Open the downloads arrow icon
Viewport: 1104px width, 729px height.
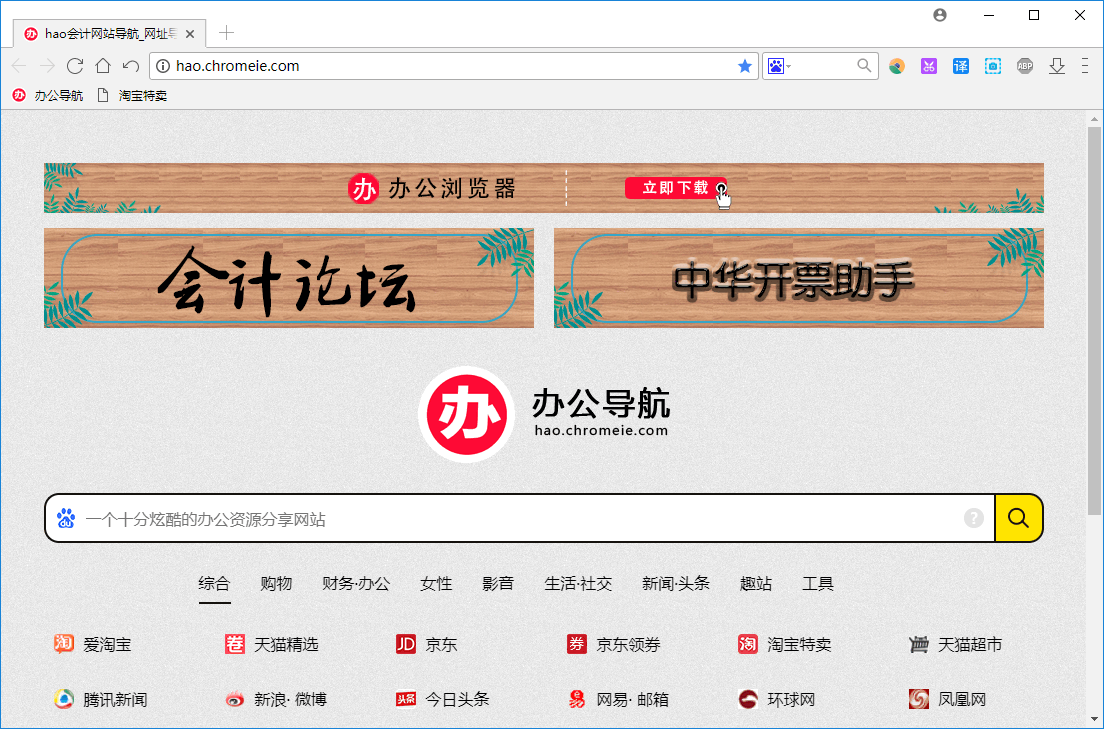pos(1057,66)
